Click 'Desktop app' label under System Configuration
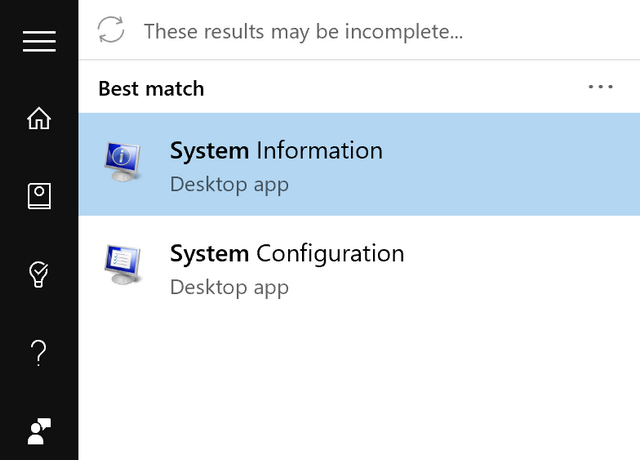640x460 pixels. (229, 288)
